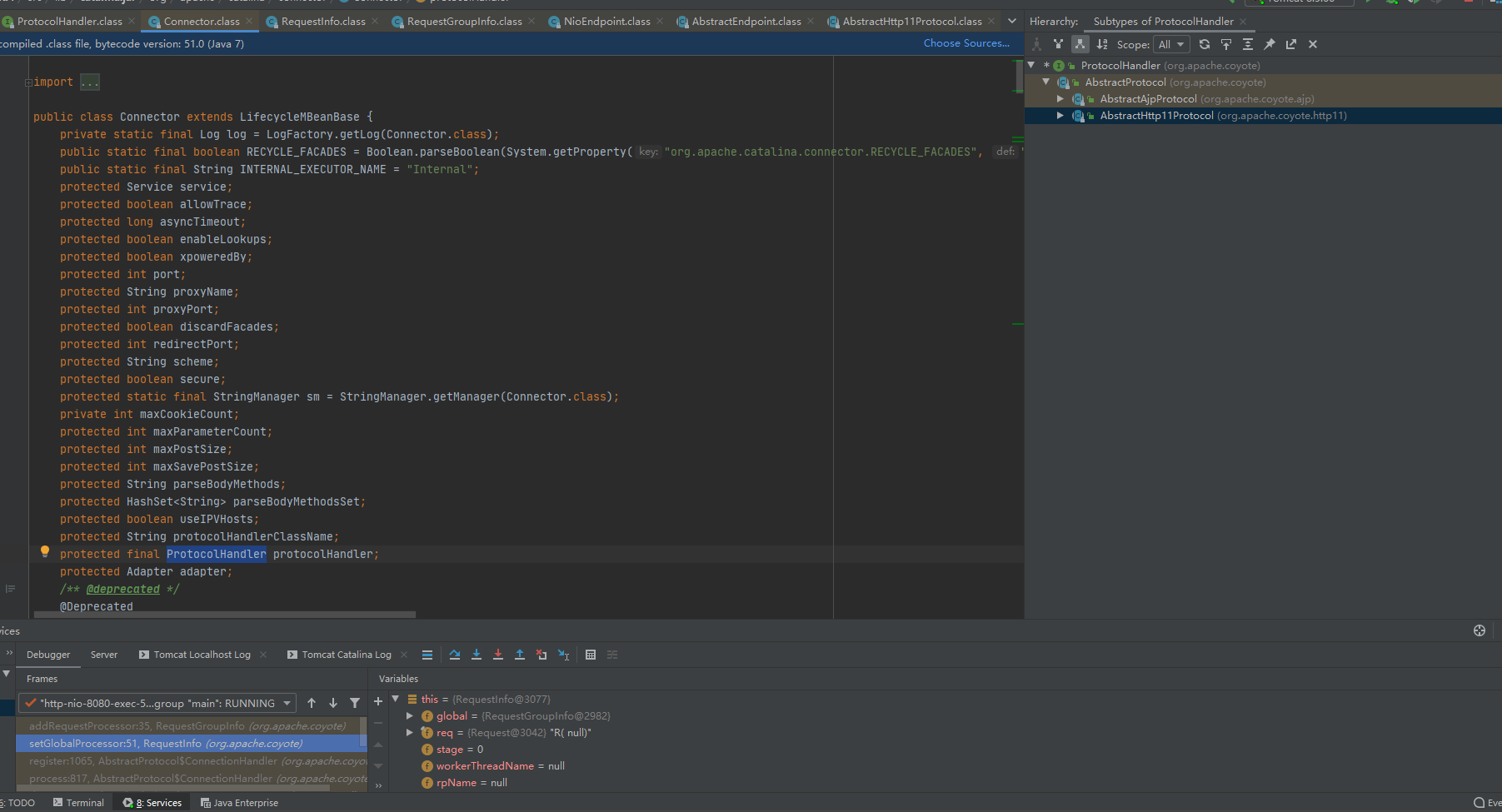The image size is (1502, 812).
Task: Open the Java Enterprise tool window
Action: point(239,803)
